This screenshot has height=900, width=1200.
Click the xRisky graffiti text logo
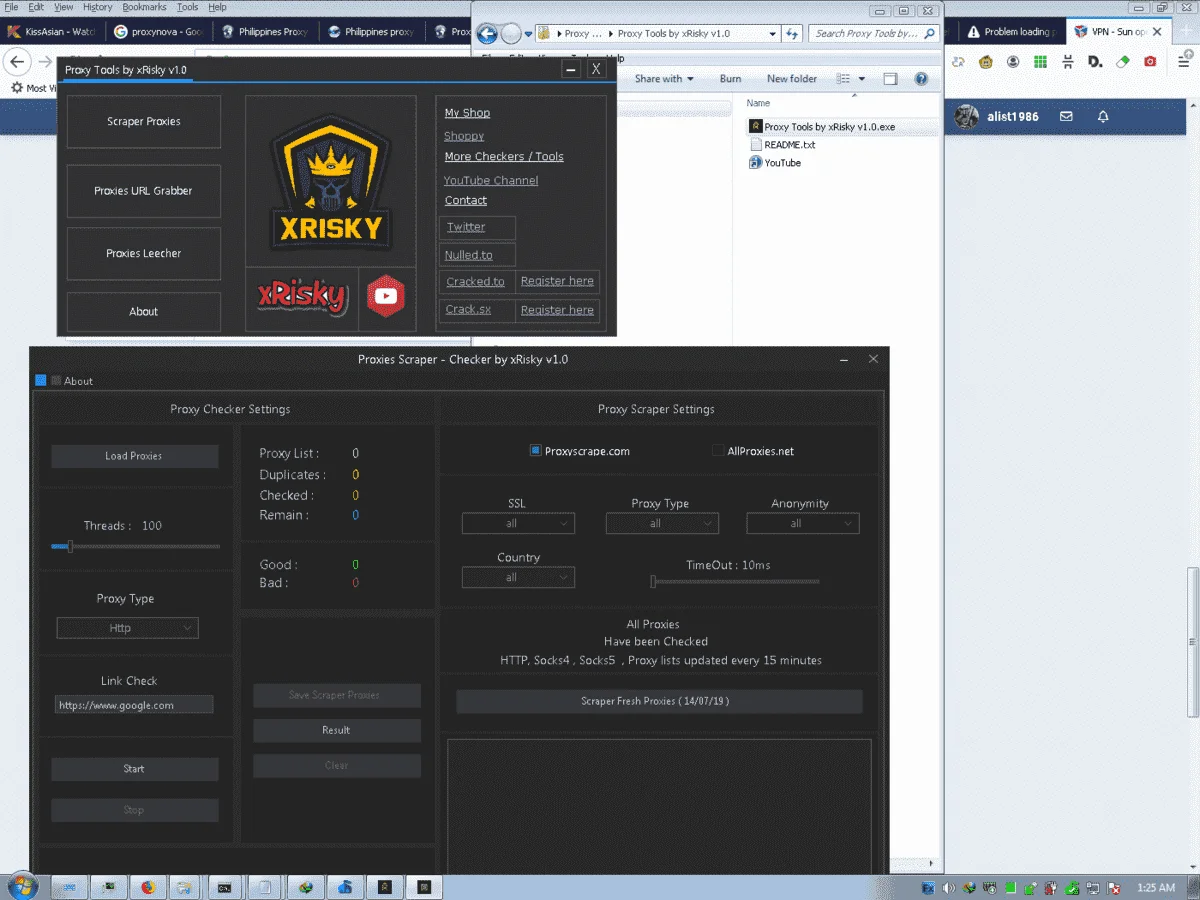click(x=302, y=297)
